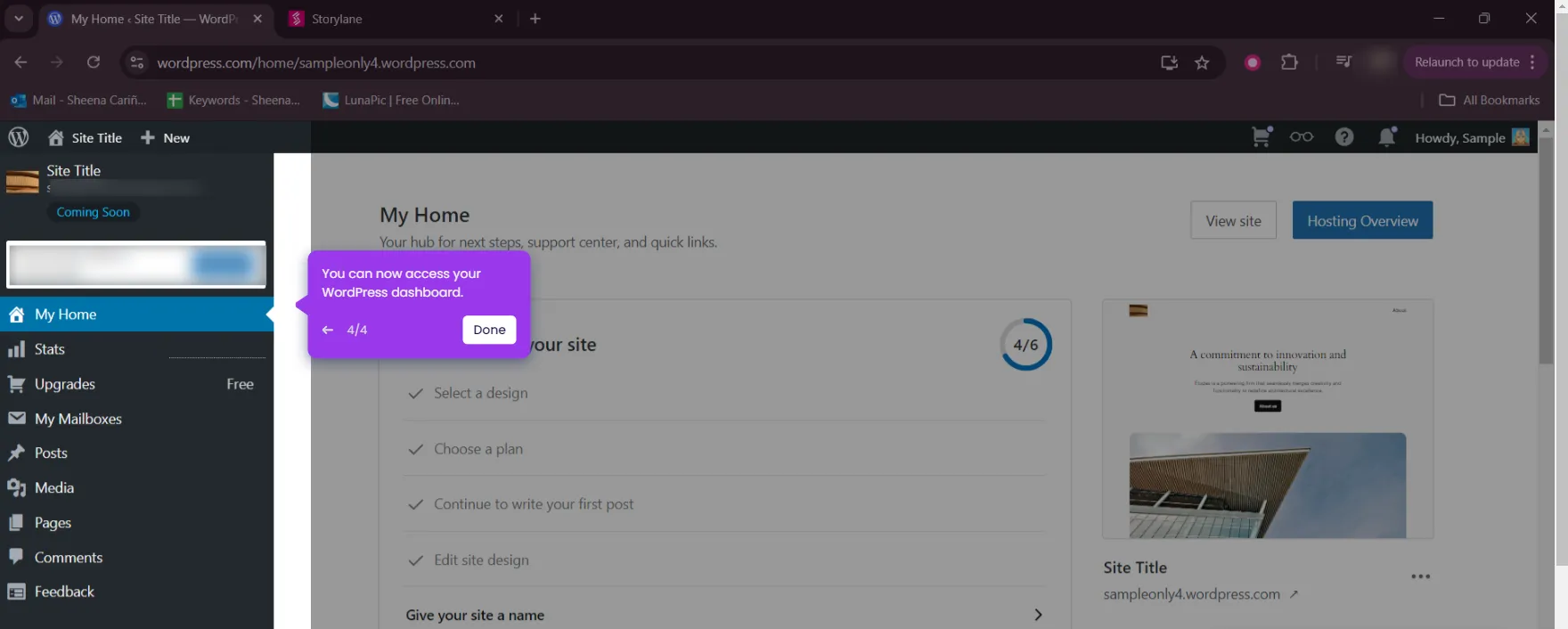Open Media in the sidebar
Screen dimensions: 1568x629
pyautogui.click(x=136, y=487)
